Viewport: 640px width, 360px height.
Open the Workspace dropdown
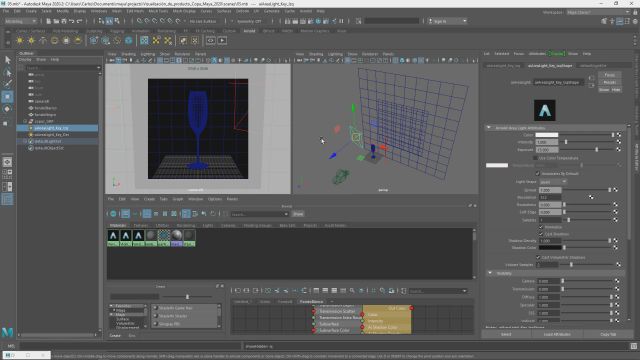[598, 12]
